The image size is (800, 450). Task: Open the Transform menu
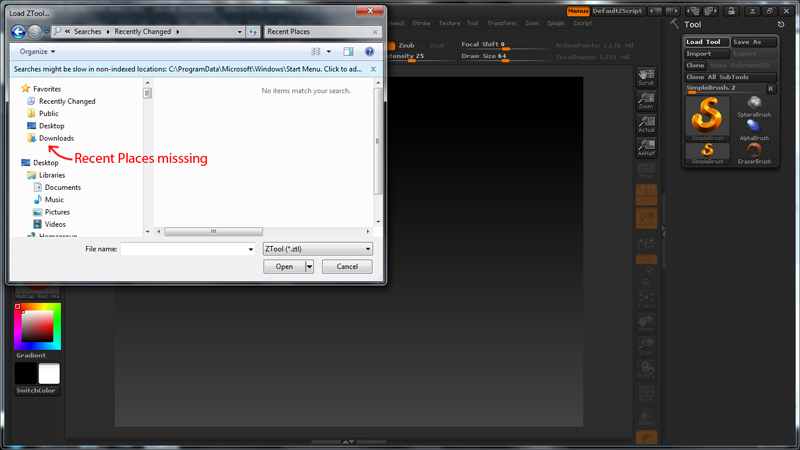[501, 23]
